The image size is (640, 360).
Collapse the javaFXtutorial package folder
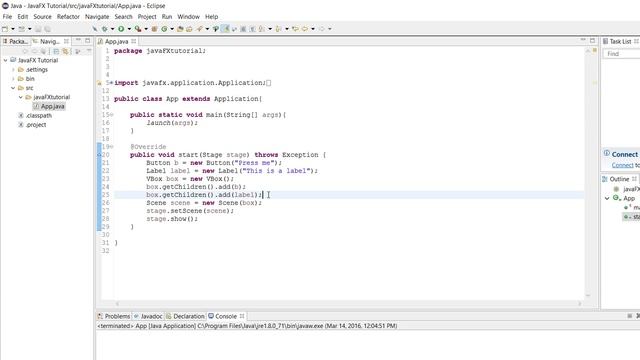[x=21, y=97]
